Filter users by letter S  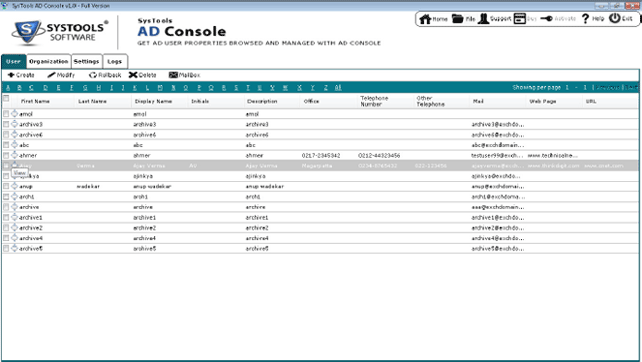[x=236, y=87]
